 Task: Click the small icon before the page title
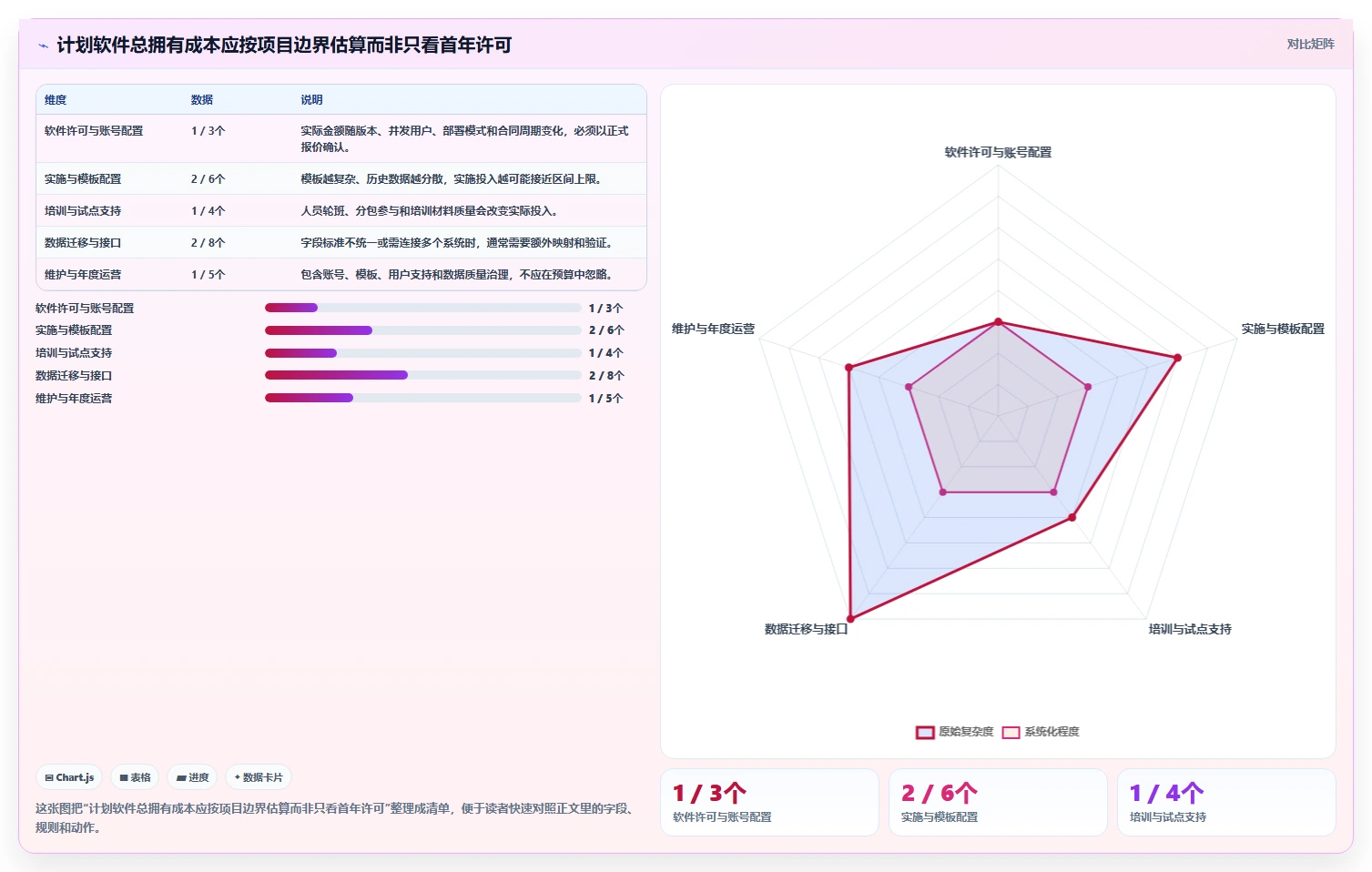(x=43, y=46)
